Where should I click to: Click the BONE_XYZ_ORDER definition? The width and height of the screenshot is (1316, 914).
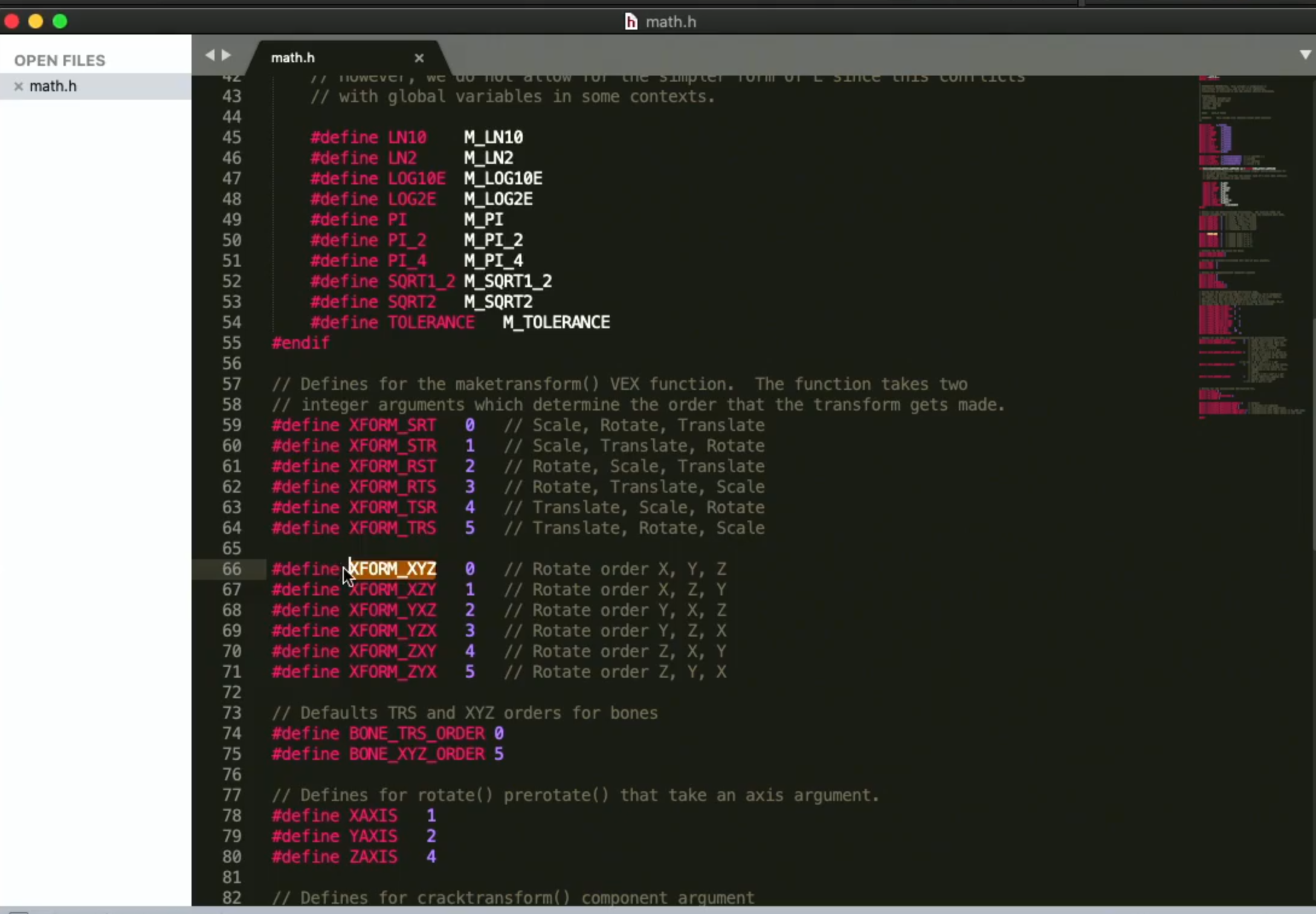(x=417, y=754)
